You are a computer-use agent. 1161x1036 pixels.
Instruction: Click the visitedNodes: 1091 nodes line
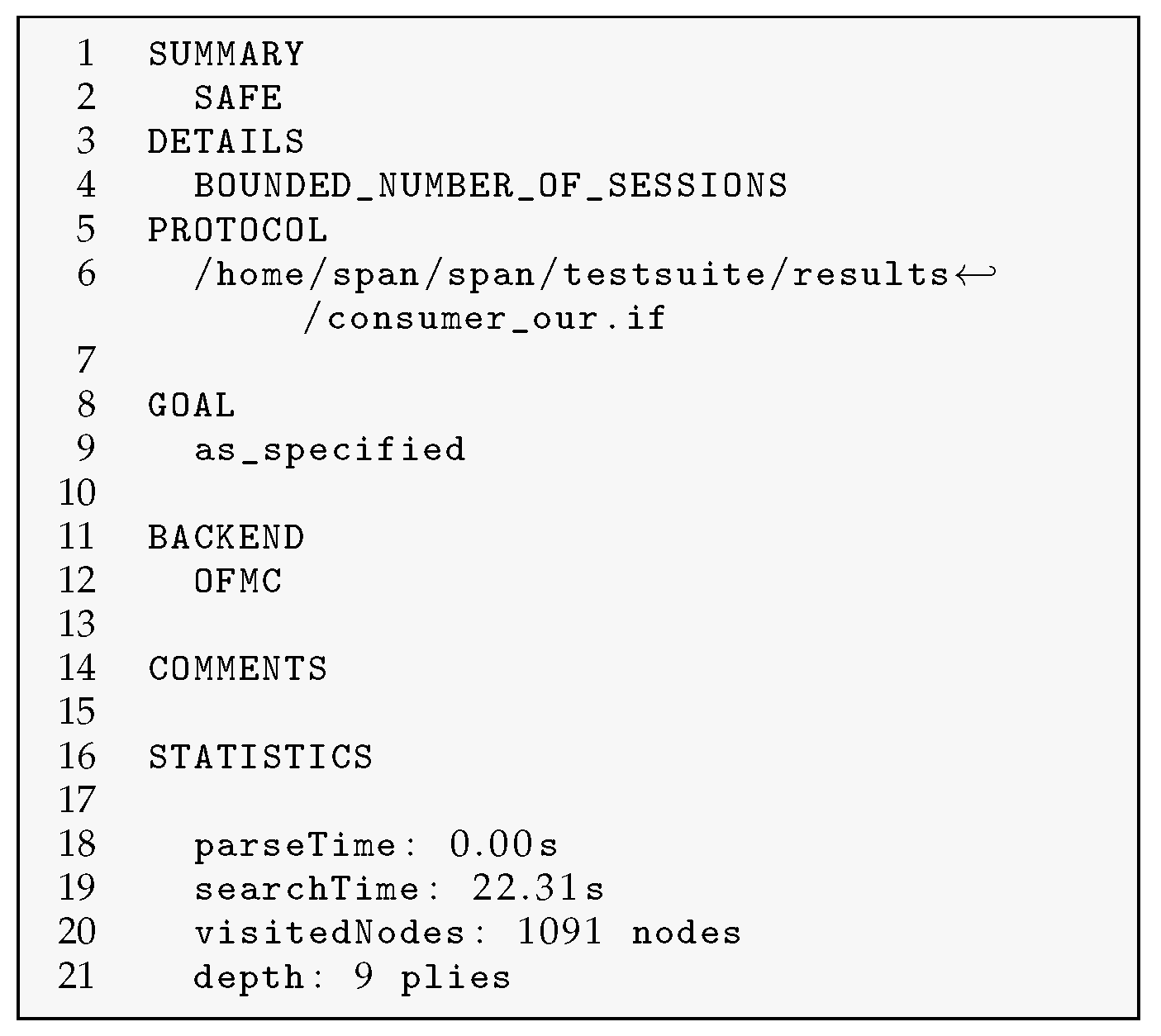click(x=468, y=933)
